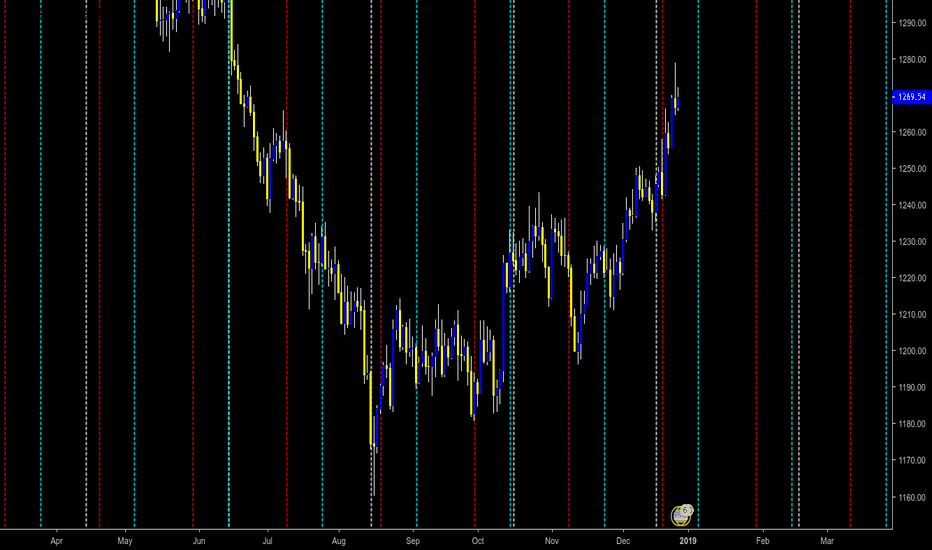Select the current price label 1269.54
932x550 pixels.
912,97
